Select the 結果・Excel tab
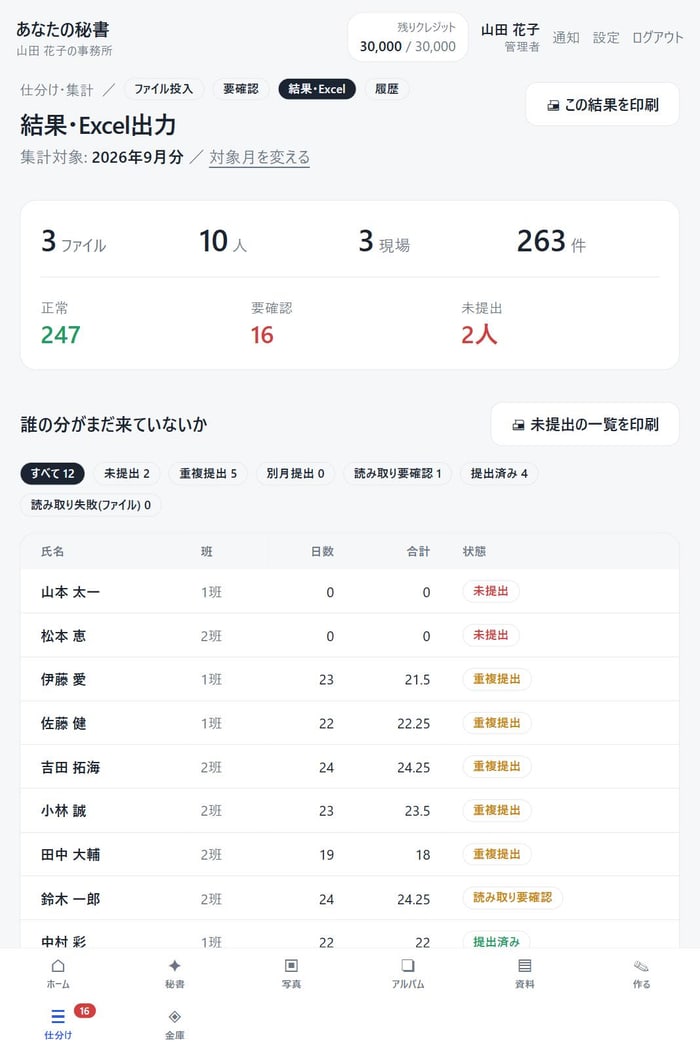The image size is (700, 1050). point(317,89)
